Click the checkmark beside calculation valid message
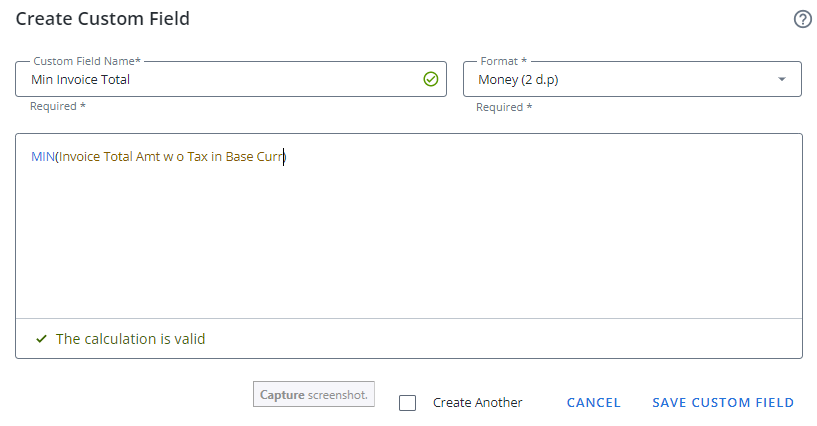The image size is (817, 426). (41, 339)
